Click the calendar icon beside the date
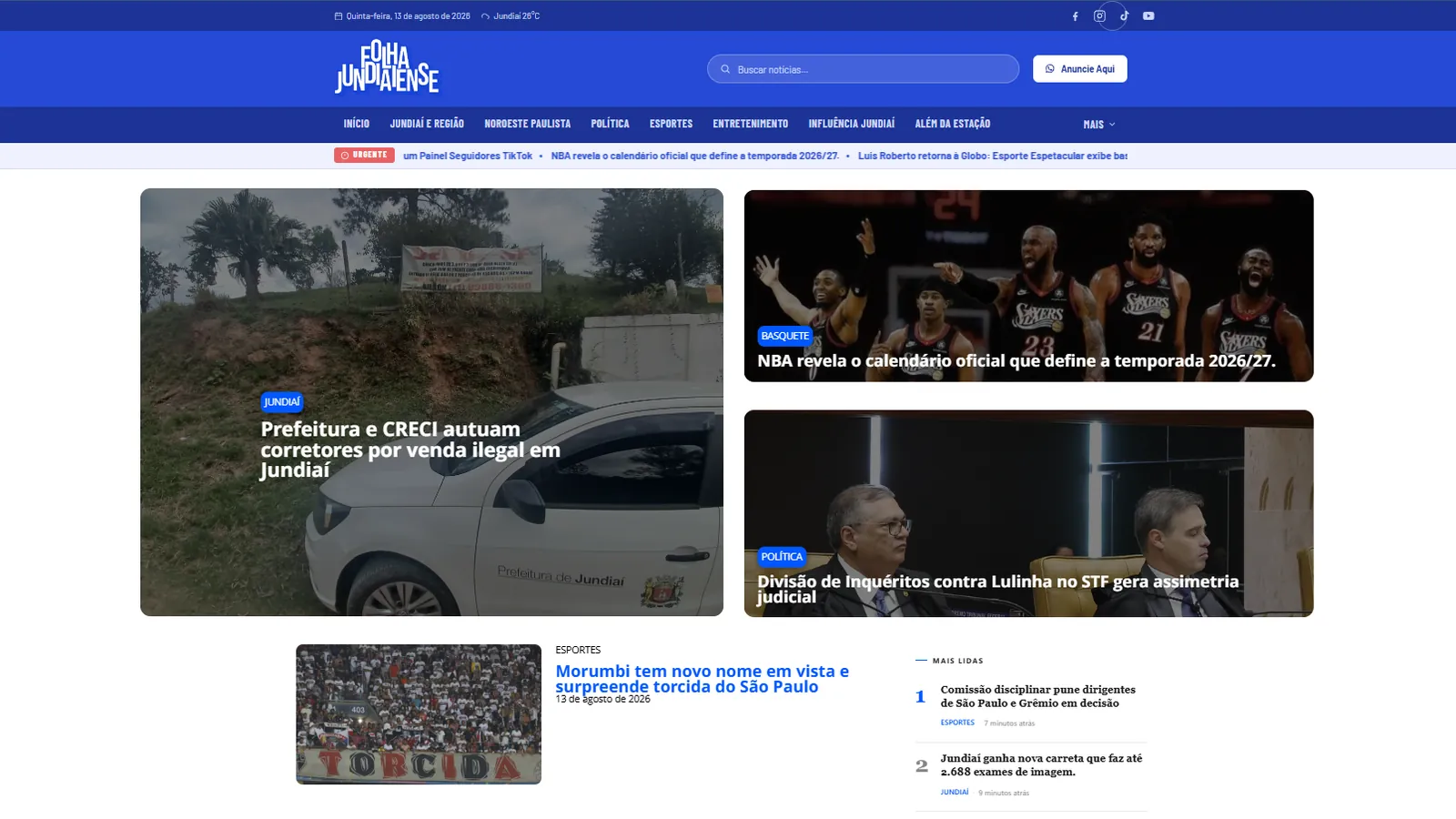 click(x=339, y=16)
